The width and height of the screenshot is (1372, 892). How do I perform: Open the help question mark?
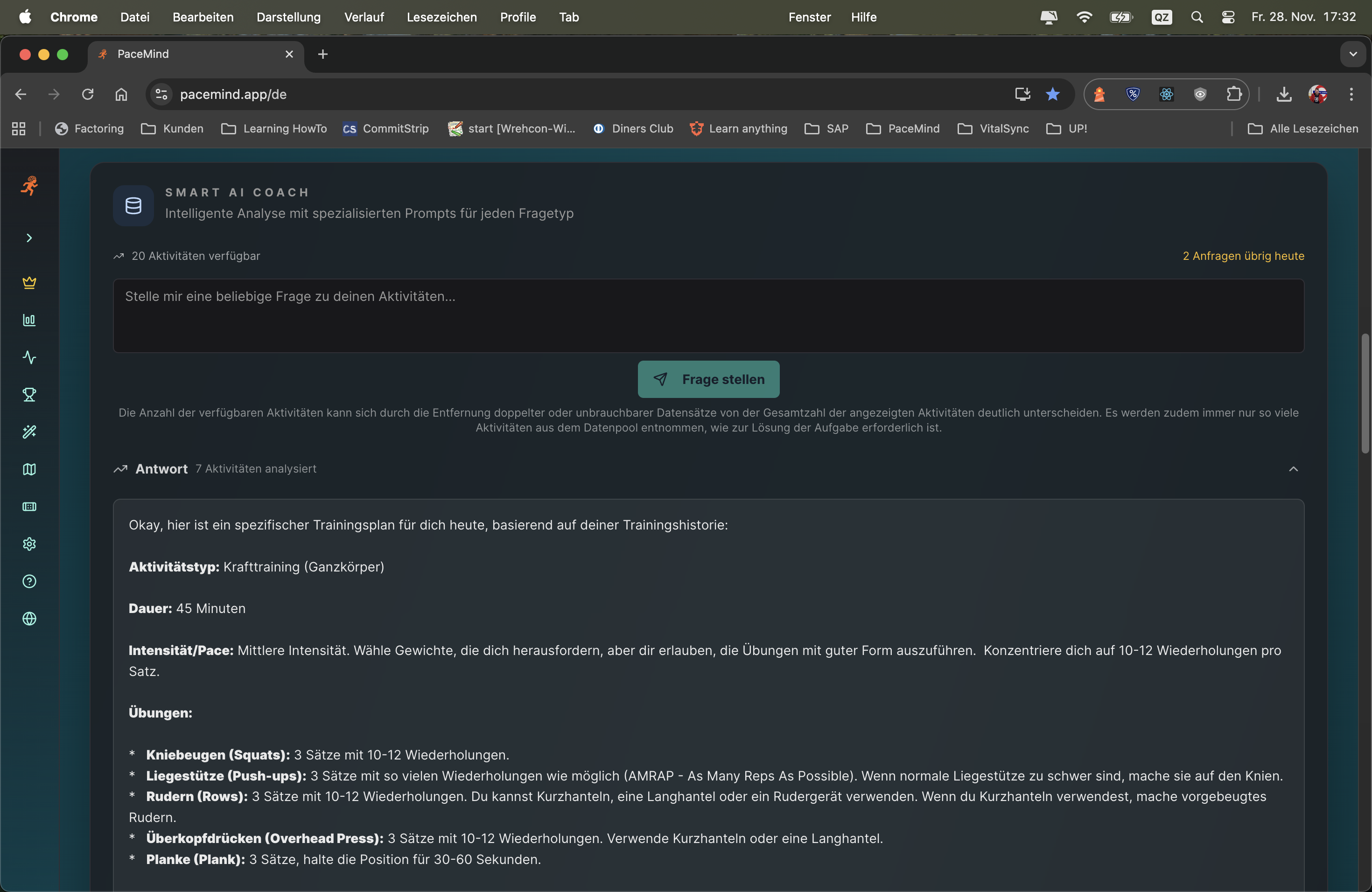[29, 581]
